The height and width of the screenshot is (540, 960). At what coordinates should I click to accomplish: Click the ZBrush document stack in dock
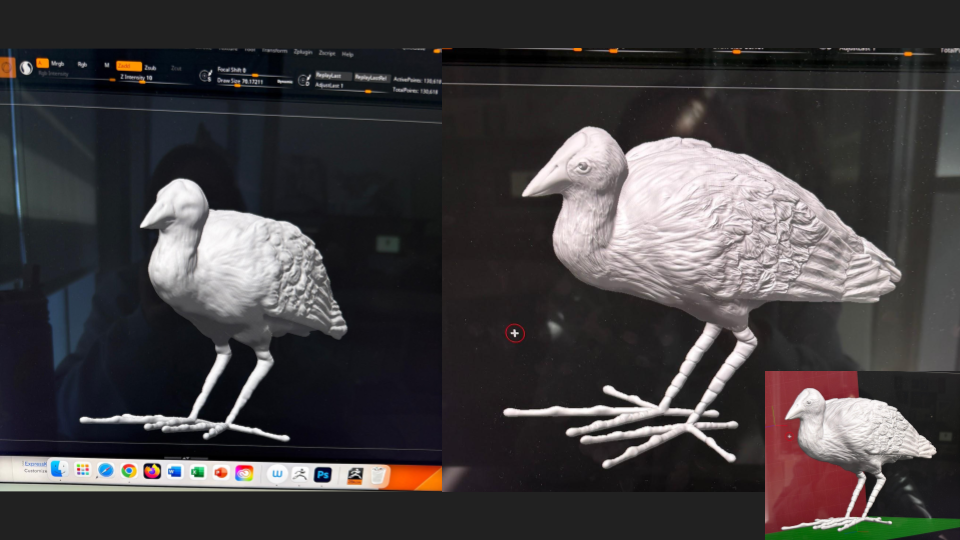355,475
